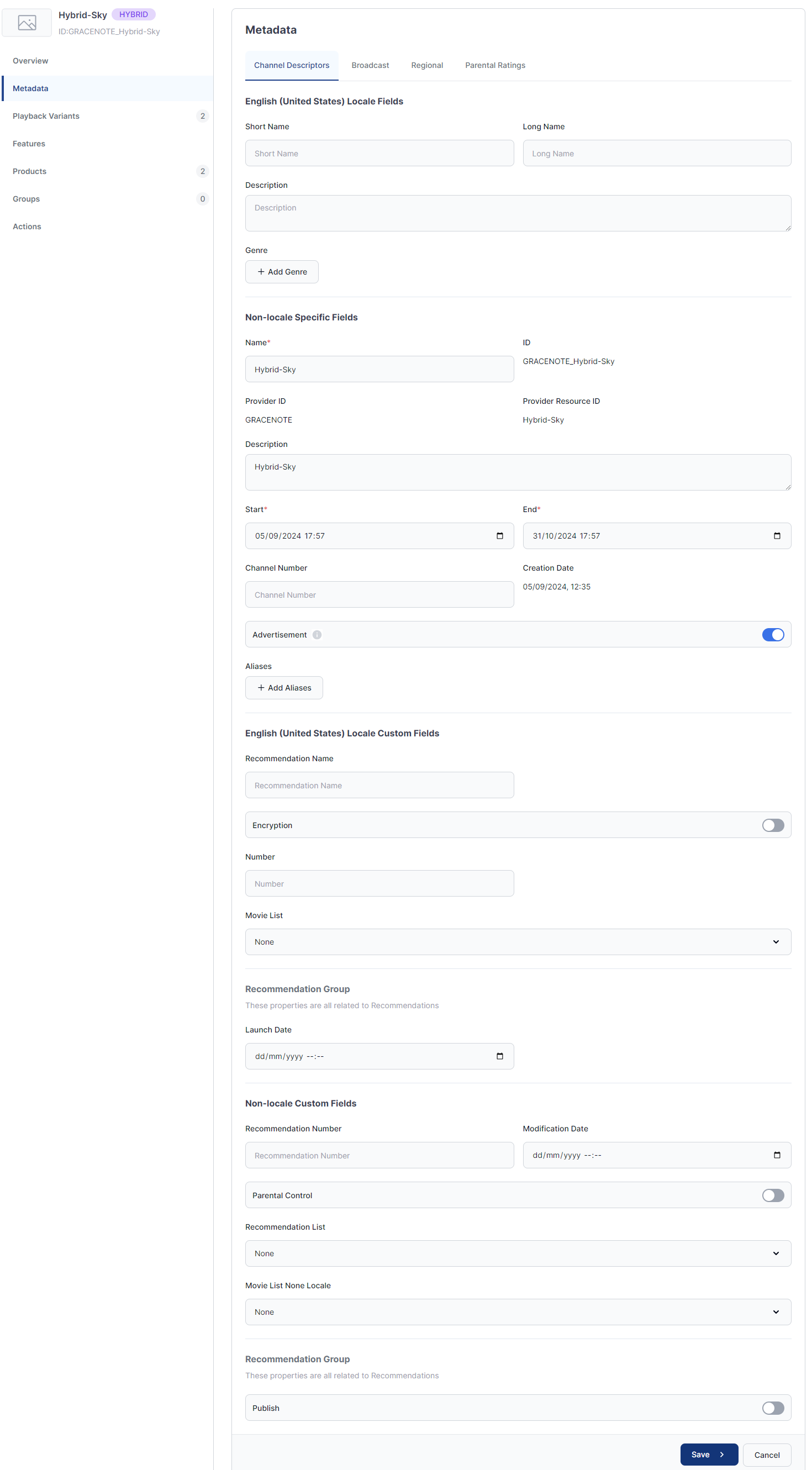Image resolution: width=812 pixels, height=1470 pixels.
Task: Cancel the metadata edits
Action: 766,1455
